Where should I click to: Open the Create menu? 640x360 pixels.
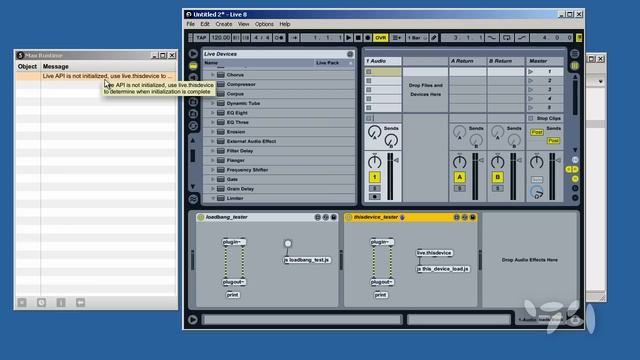coord(224,24)
